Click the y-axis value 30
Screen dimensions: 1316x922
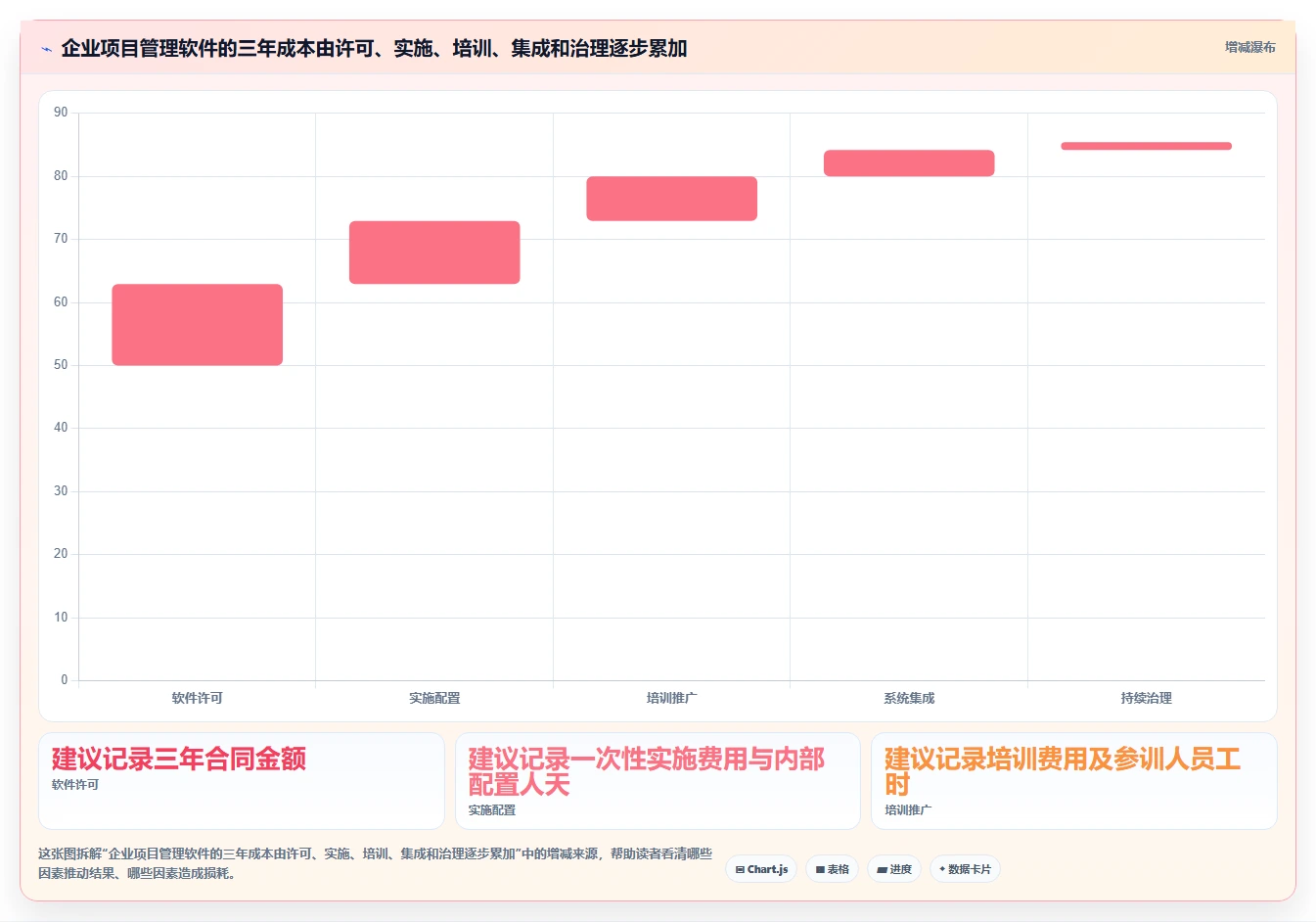point(61,491)
